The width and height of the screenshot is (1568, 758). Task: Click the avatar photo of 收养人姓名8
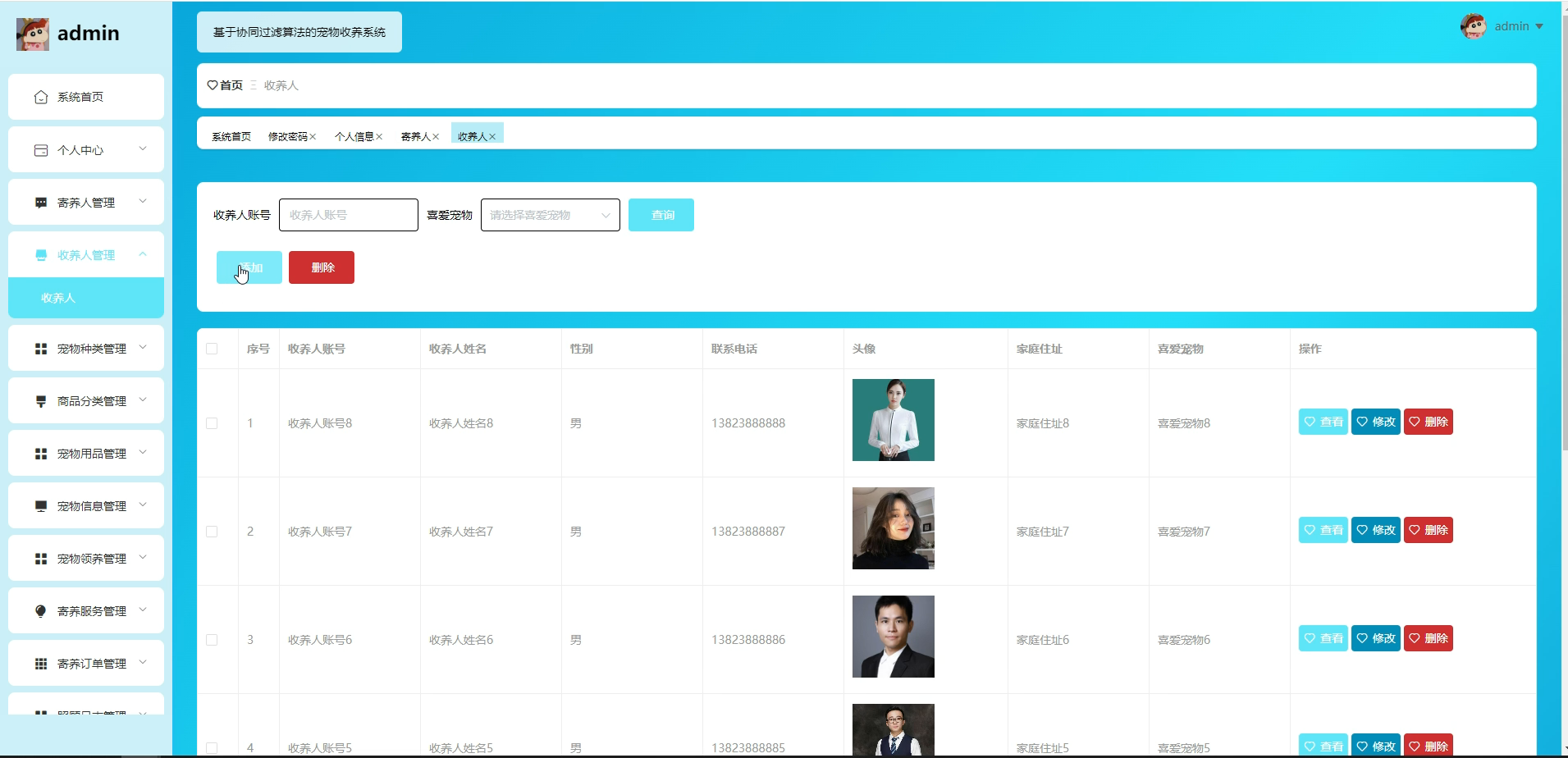click(x=894, y=420)
